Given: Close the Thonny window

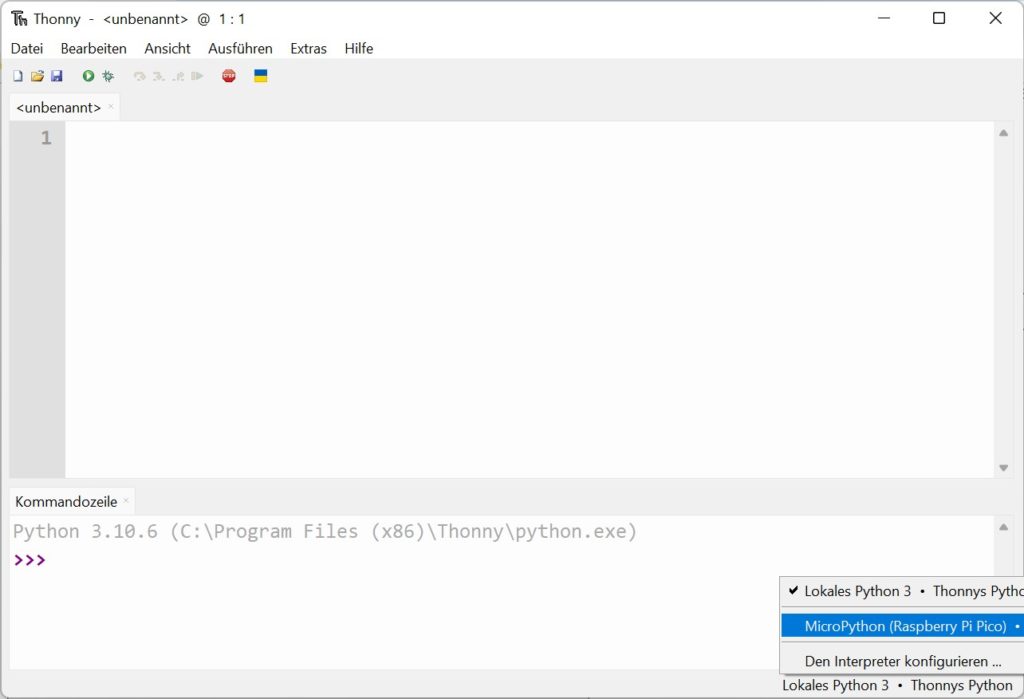Looking at the screenshot, I should (x=995, y=18).
